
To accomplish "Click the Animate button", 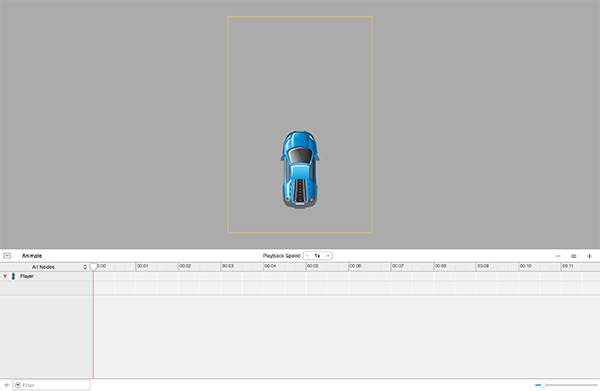I will tap(32, 256).
